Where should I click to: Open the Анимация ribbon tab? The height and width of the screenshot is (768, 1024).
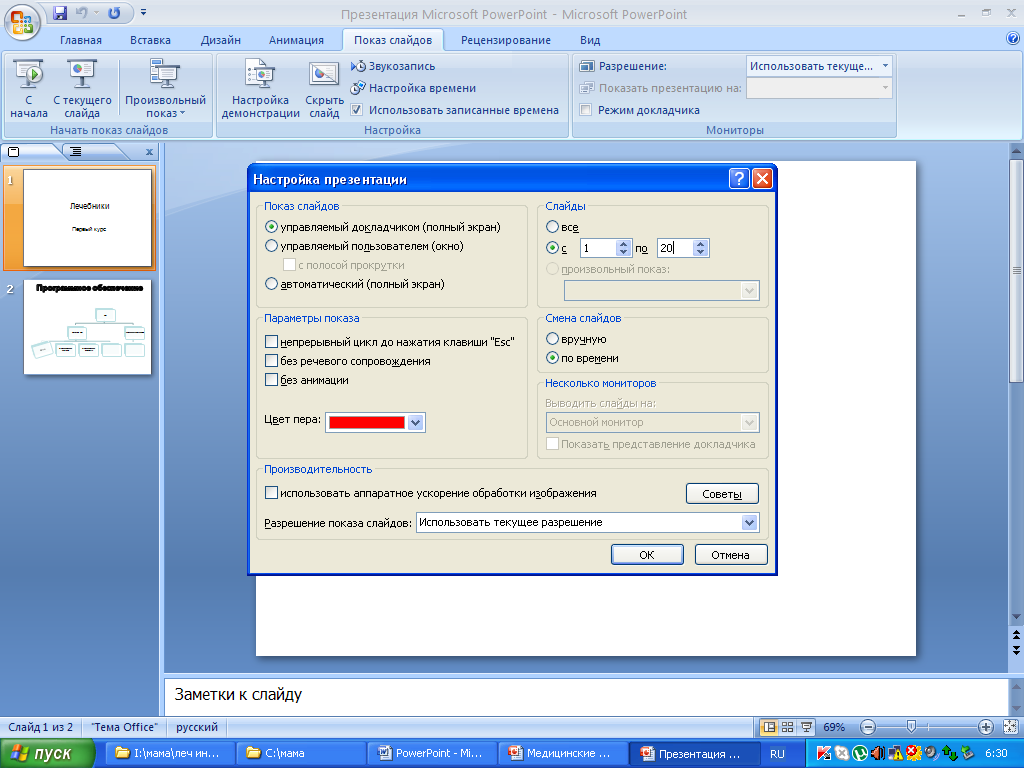(x=296, y=40)
